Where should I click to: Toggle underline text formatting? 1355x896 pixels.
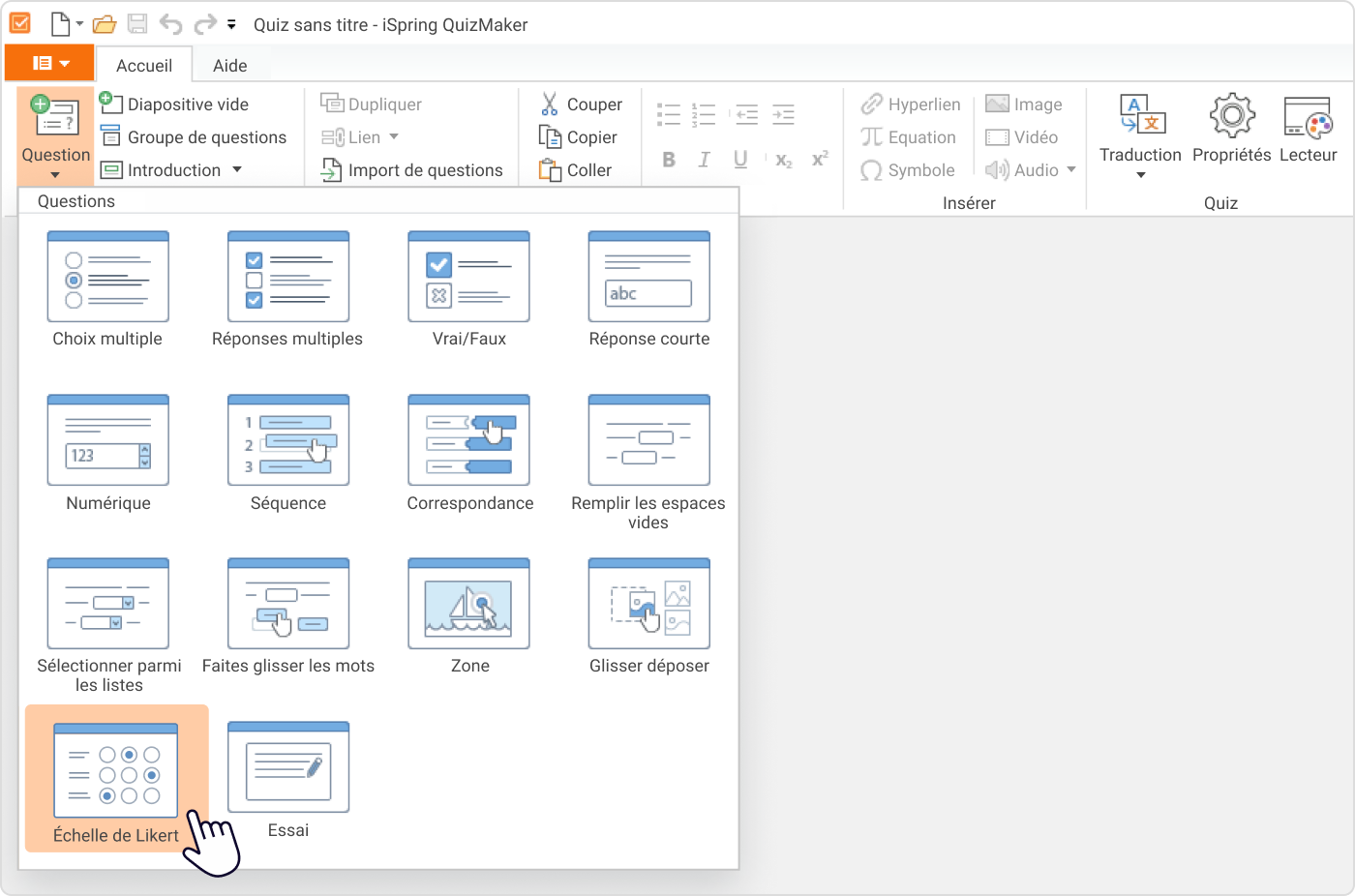[740, 161]
